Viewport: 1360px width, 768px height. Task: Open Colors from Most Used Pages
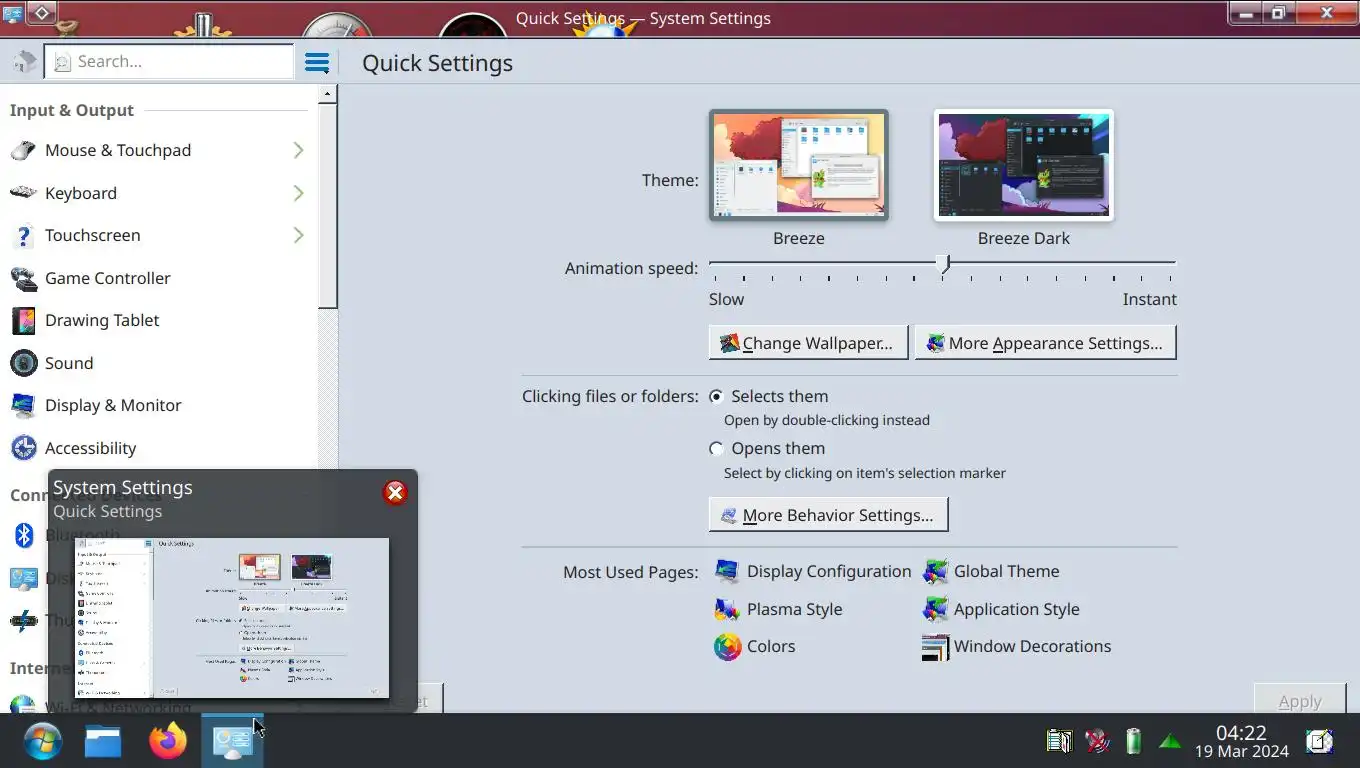[x=755, y=646]
